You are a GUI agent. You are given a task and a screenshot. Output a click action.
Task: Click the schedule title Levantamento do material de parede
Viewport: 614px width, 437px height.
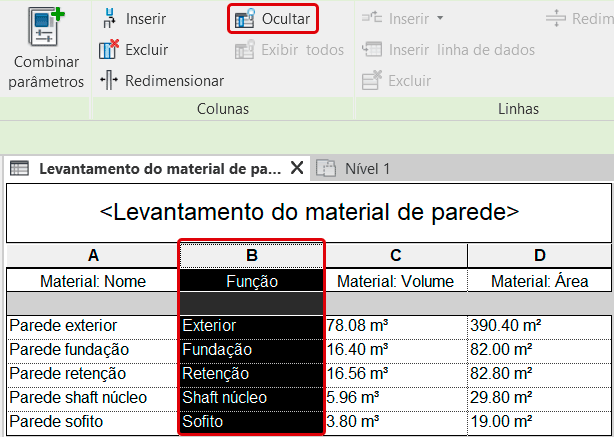309,211
